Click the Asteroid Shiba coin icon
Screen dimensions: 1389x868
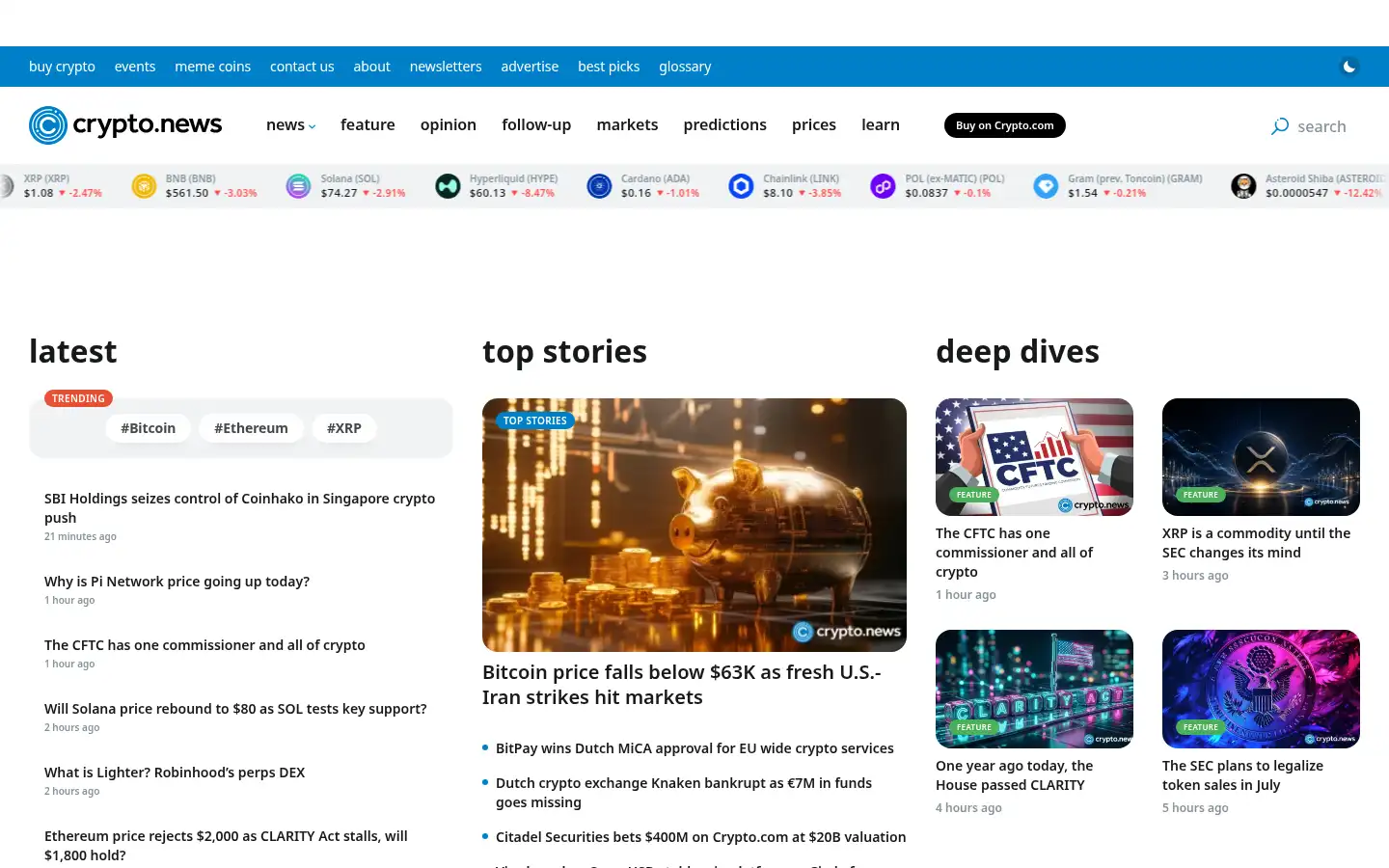(x=1243, y=186)
